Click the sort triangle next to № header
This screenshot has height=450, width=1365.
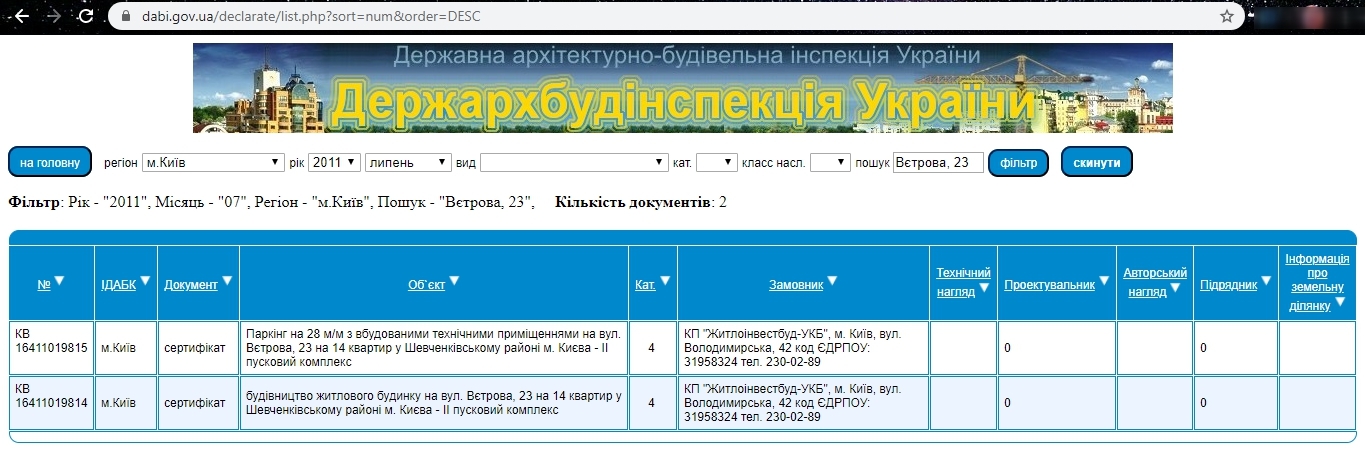(x=59, y=281)
